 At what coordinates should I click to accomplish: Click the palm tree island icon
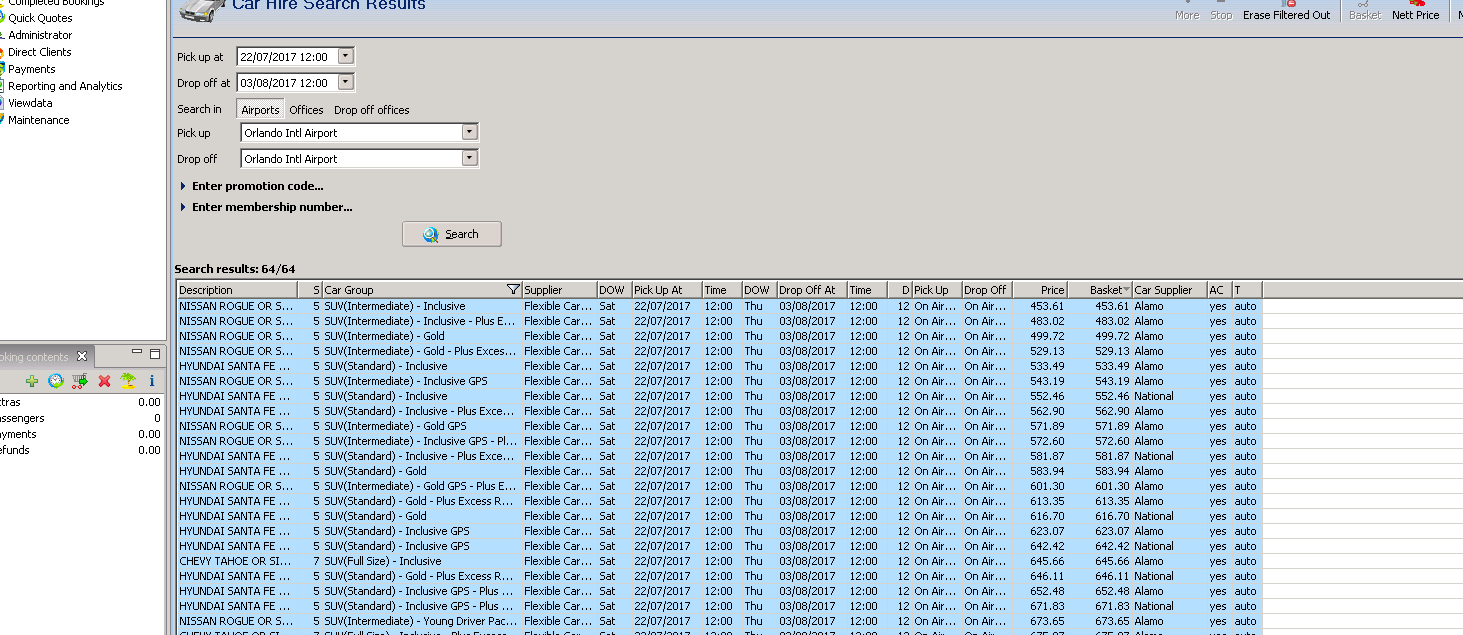coord(128,381)
